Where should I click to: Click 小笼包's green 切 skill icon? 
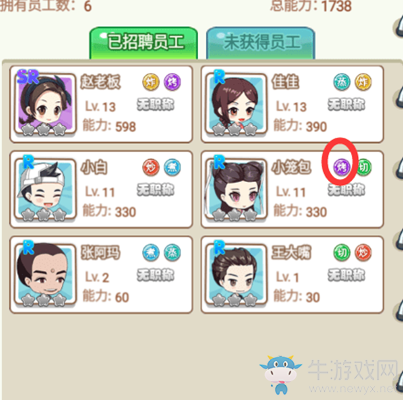click(x=364, y=167)
